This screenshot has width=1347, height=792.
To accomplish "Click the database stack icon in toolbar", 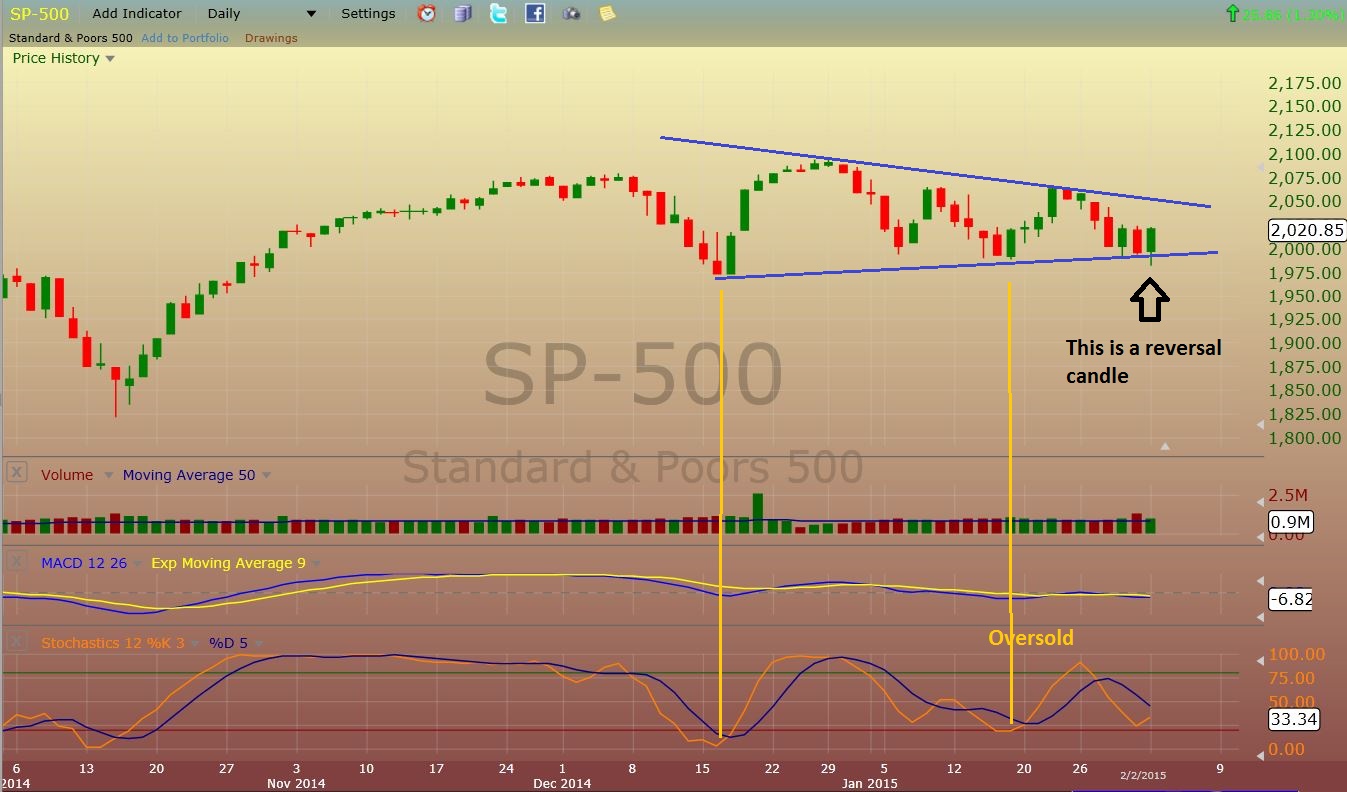I will click(462, 14).
